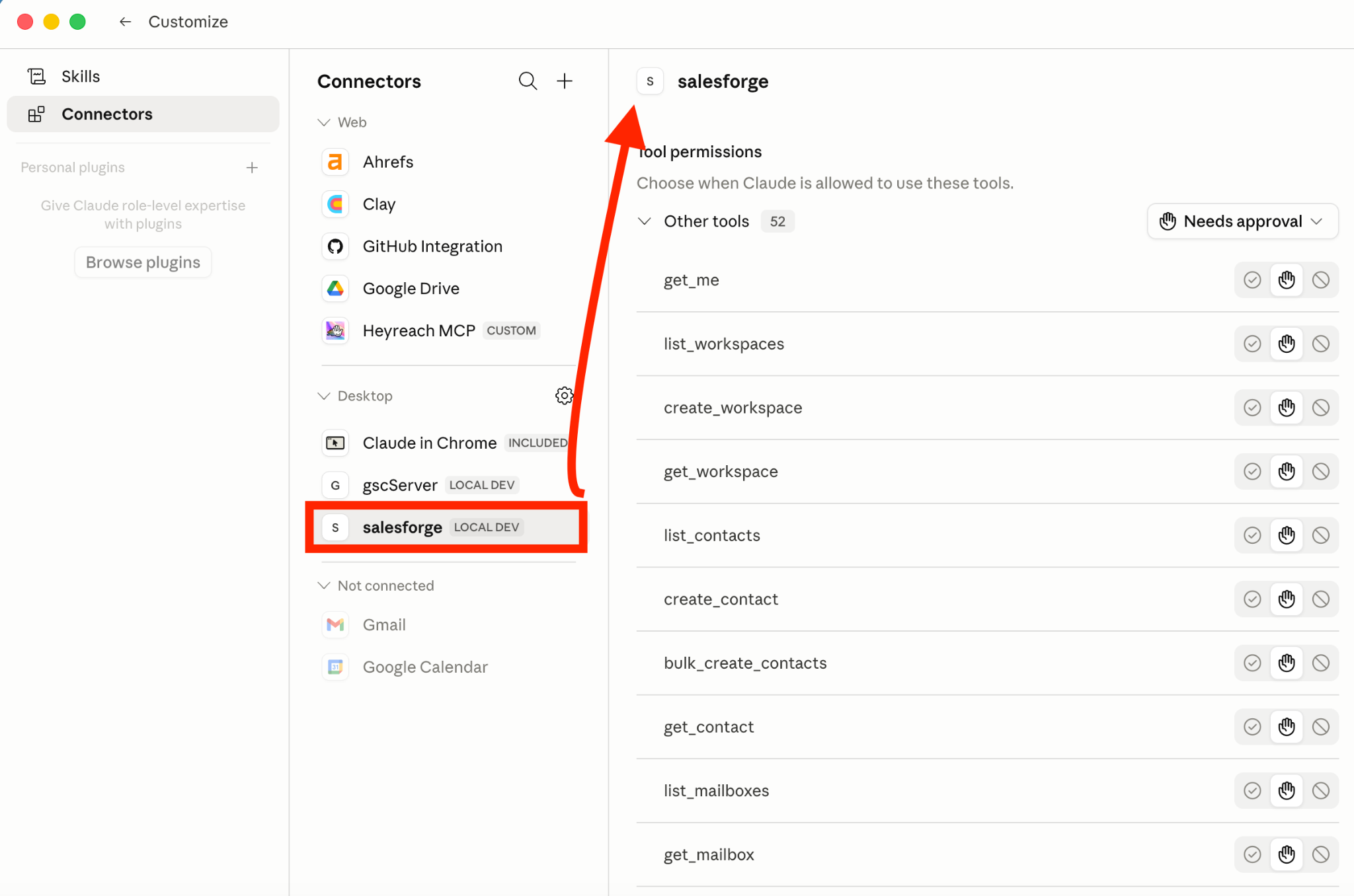Click the list_mailboxes tool name

click(x=716, y=791)
